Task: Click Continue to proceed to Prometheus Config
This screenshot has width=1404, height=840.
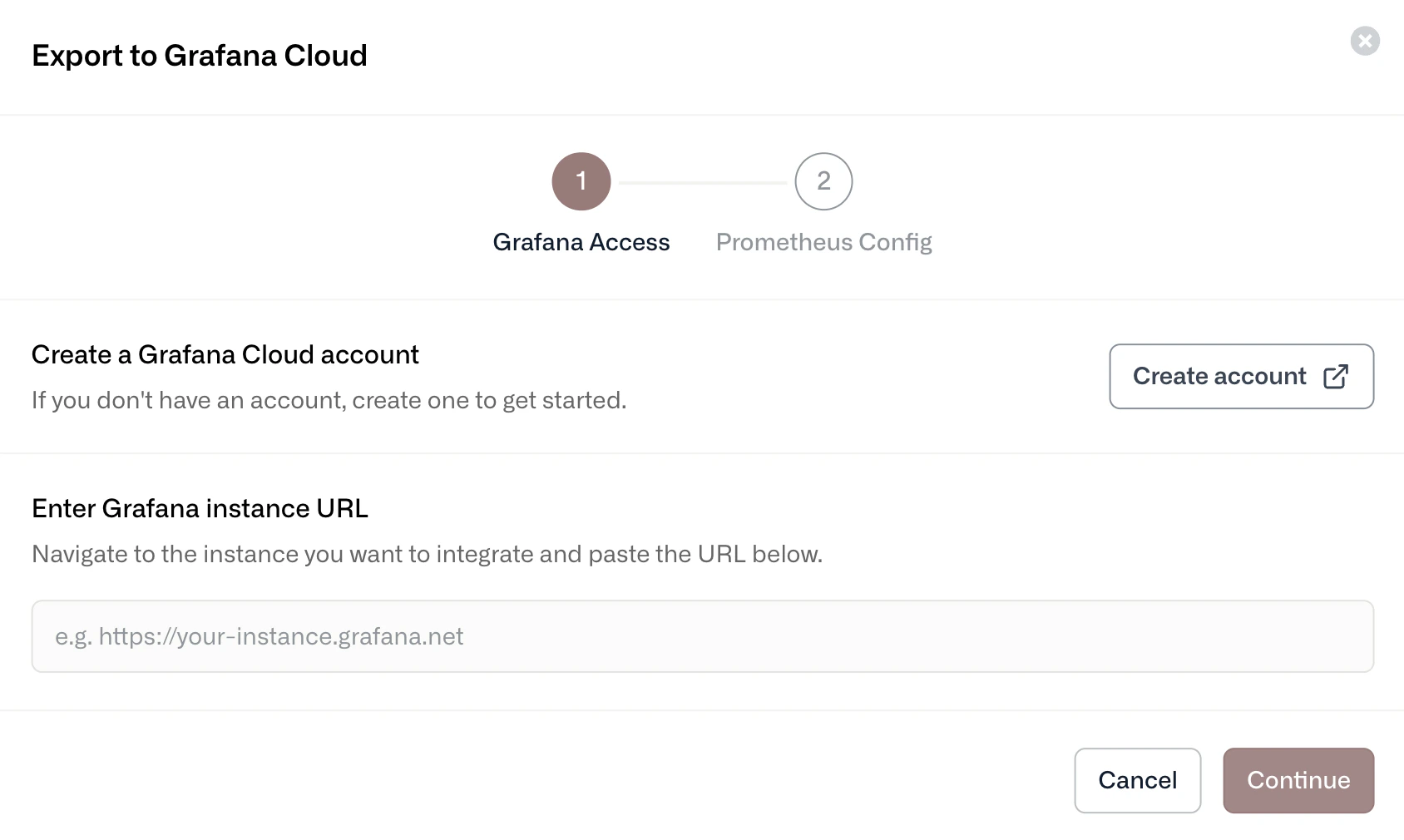Action: pos(1298,780)
